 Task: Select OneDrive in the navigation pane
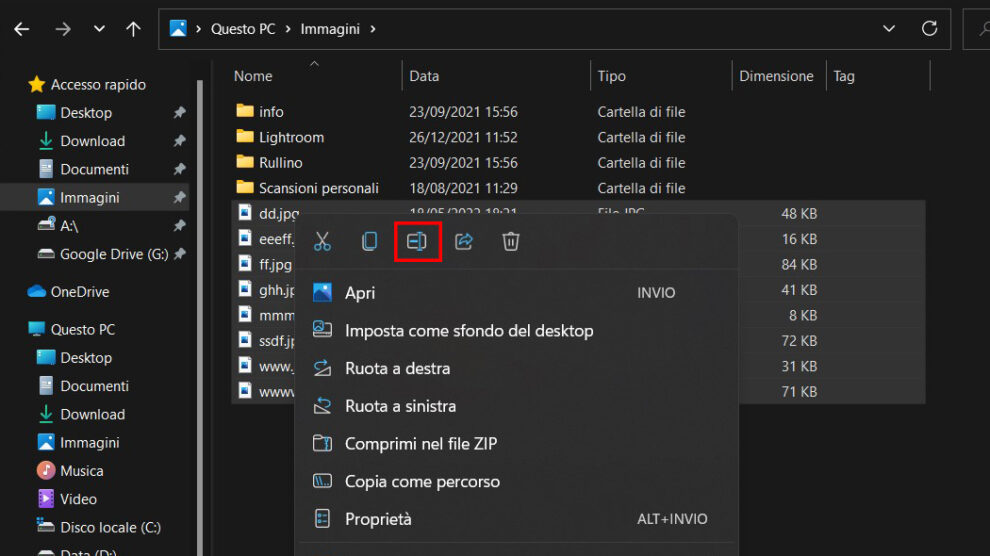click(79, 292)
